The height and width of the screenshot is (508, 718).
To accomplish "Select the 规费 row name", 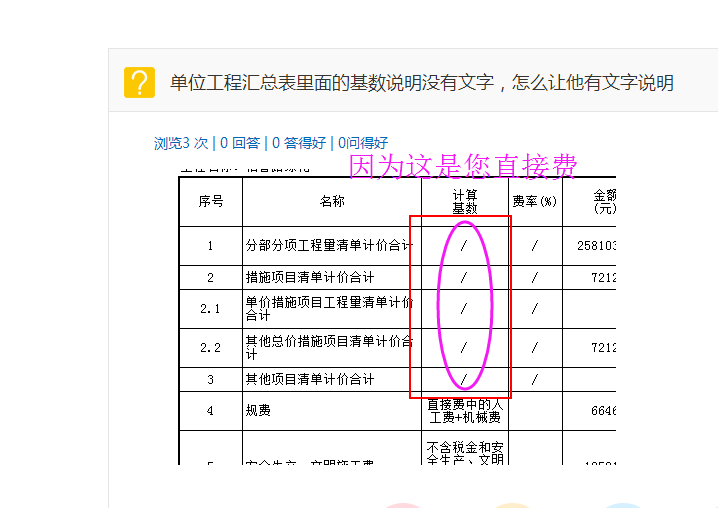I will click(x=258, y=410).
